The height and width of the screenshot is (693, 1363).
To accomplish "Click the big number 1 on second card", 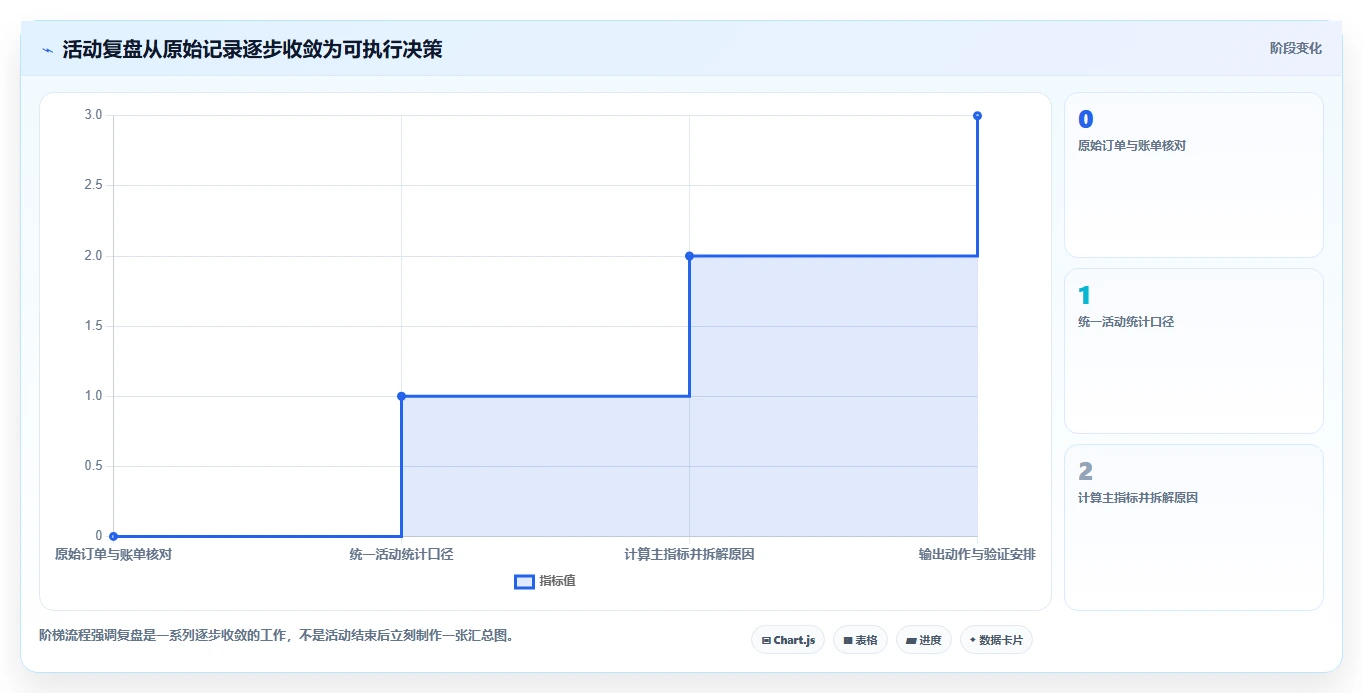I will coord(1085,296).
